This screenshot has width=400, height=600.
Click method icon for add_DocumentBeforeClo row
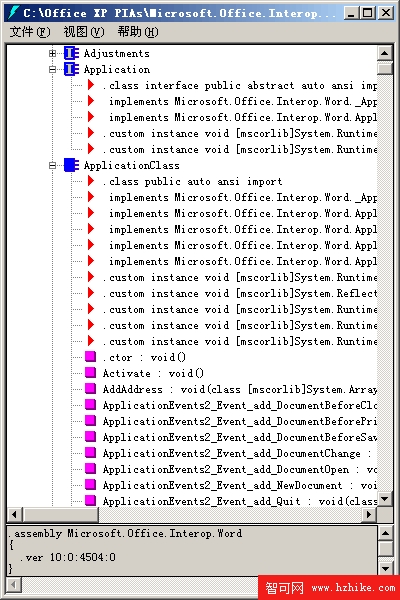click(90, 405)
